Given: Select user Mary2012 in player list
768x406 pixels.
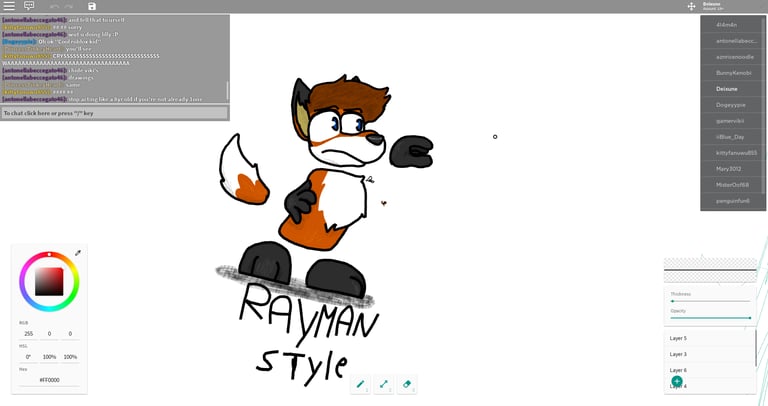Looking at the screenshot, I should pyautogui.click(x=733, y=169).
